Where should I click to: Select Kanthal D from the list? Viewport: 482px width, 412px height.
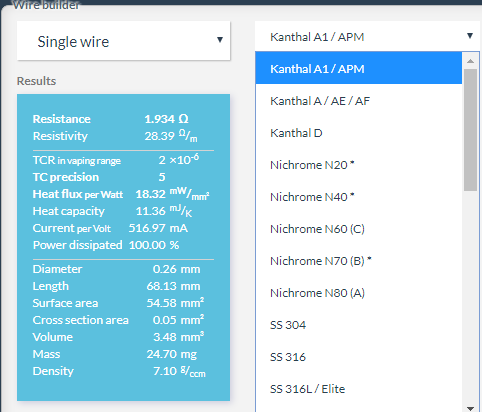[359, 132]
